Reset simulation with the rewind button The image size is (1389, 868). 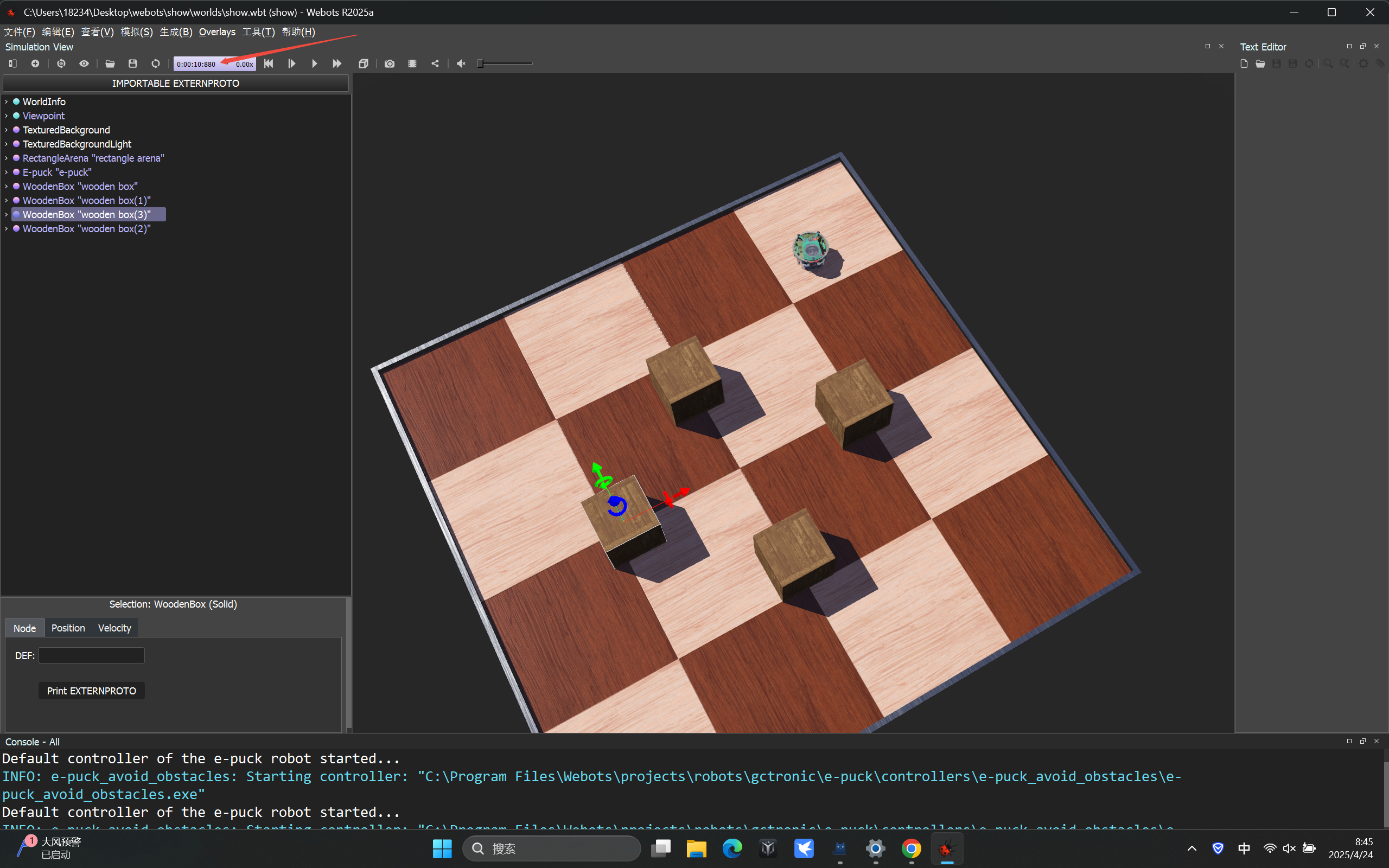(x=269, y=63)
